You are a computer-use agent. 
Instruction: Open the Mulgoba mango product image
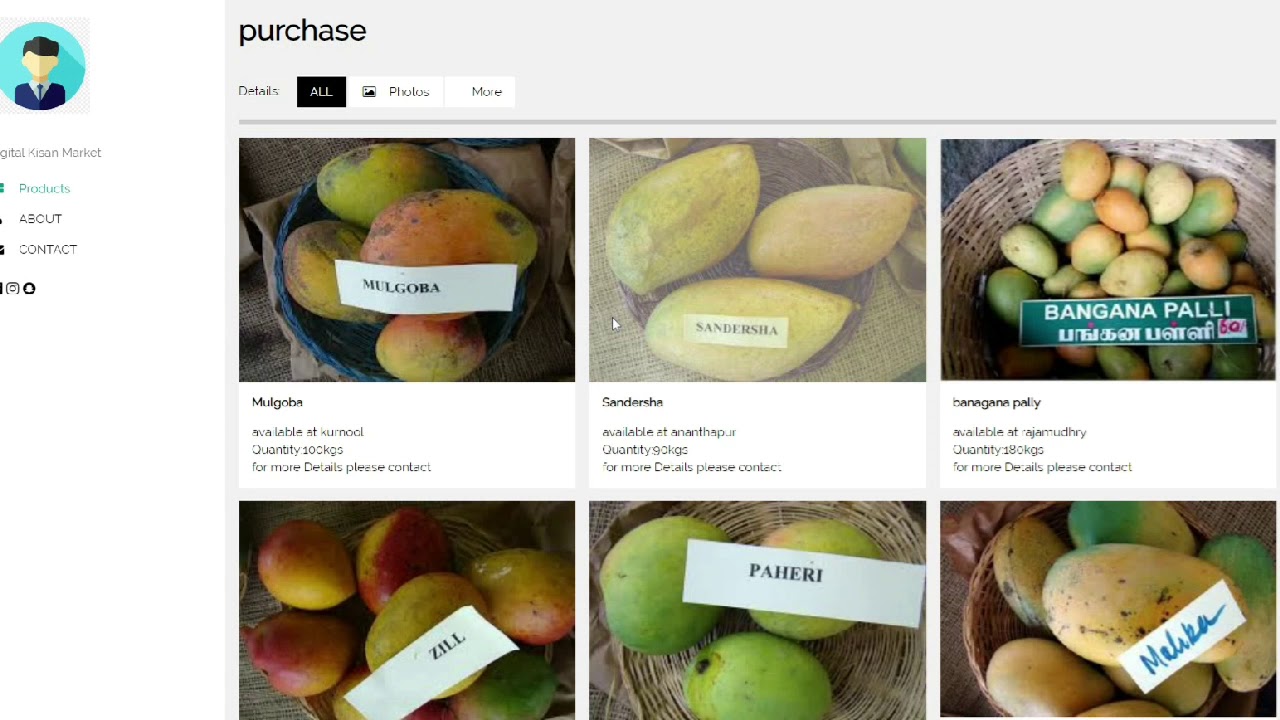point(407,260)
